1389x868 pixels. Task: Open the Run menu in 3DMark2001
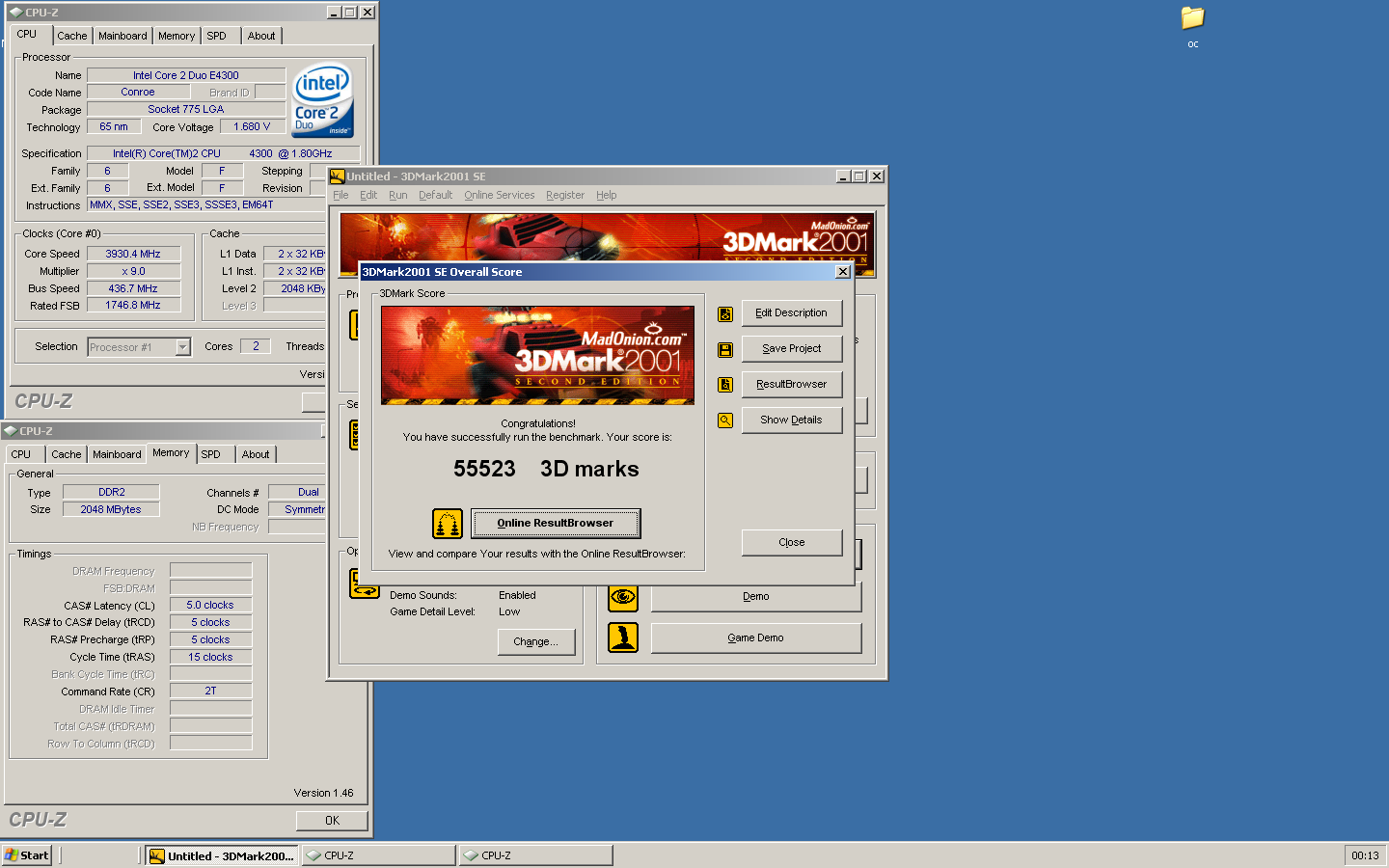pos(397,195)
